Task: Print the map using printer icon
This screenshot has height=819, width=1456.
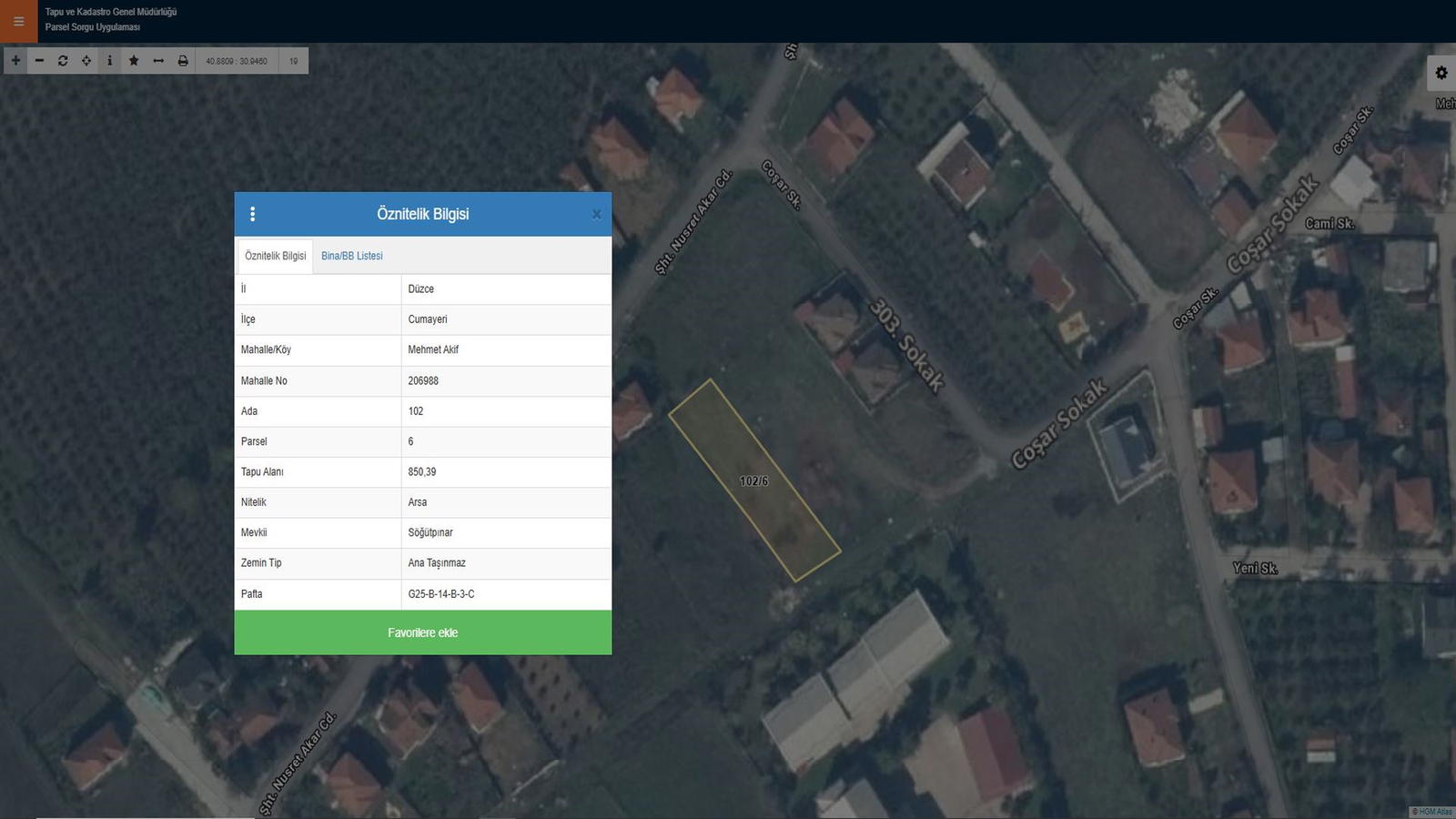Action: [183, 61]
